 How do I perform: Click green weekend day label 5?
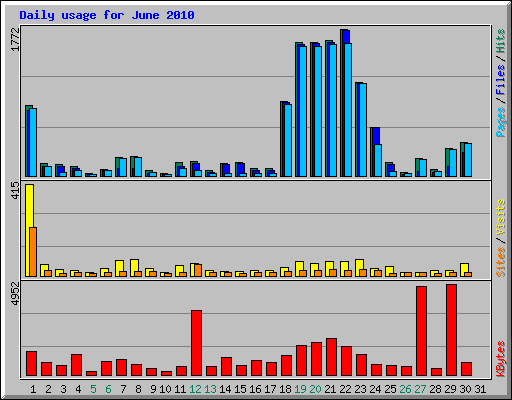[x=93, y=389]
